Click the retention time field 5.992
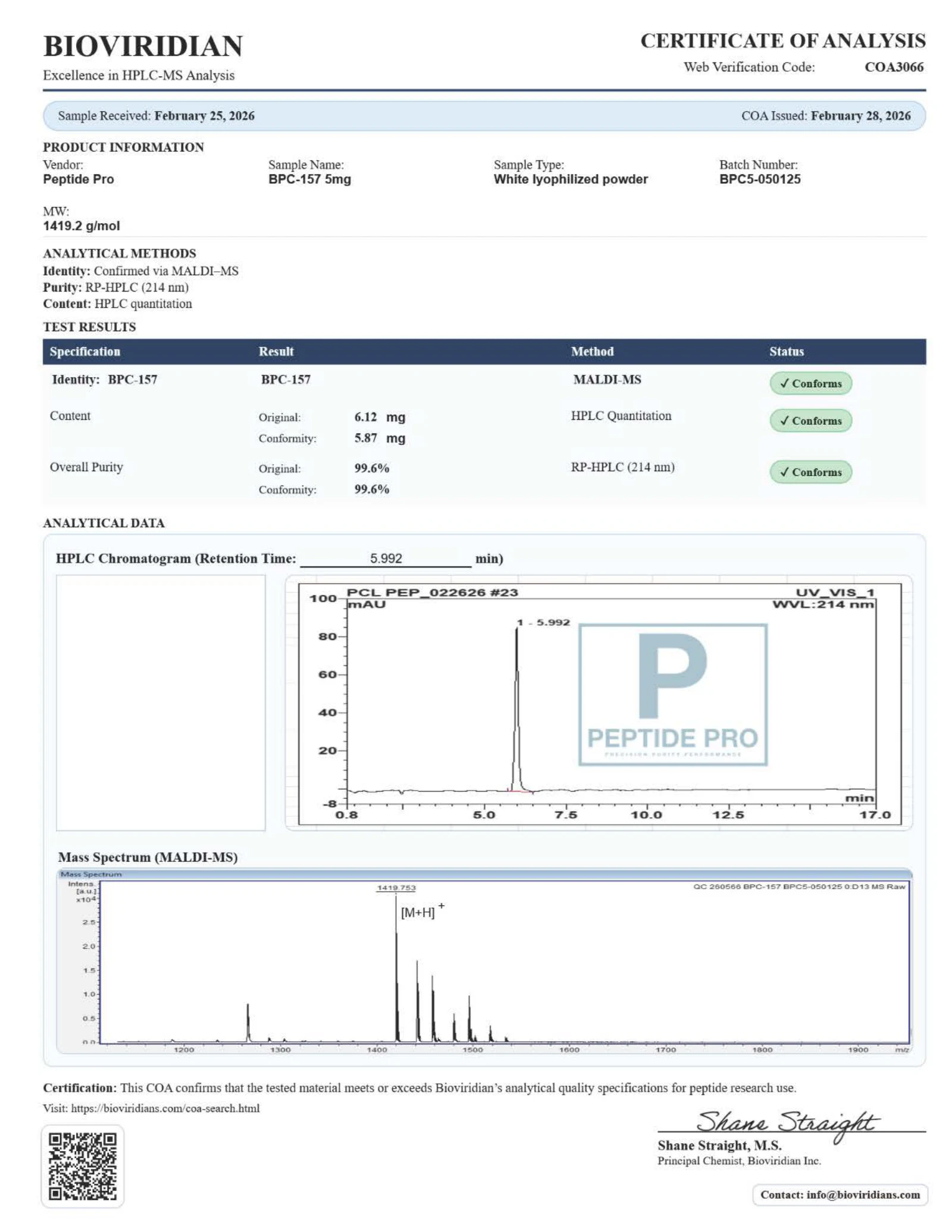This screenshot has width=952, height=1232. (386, 558)
